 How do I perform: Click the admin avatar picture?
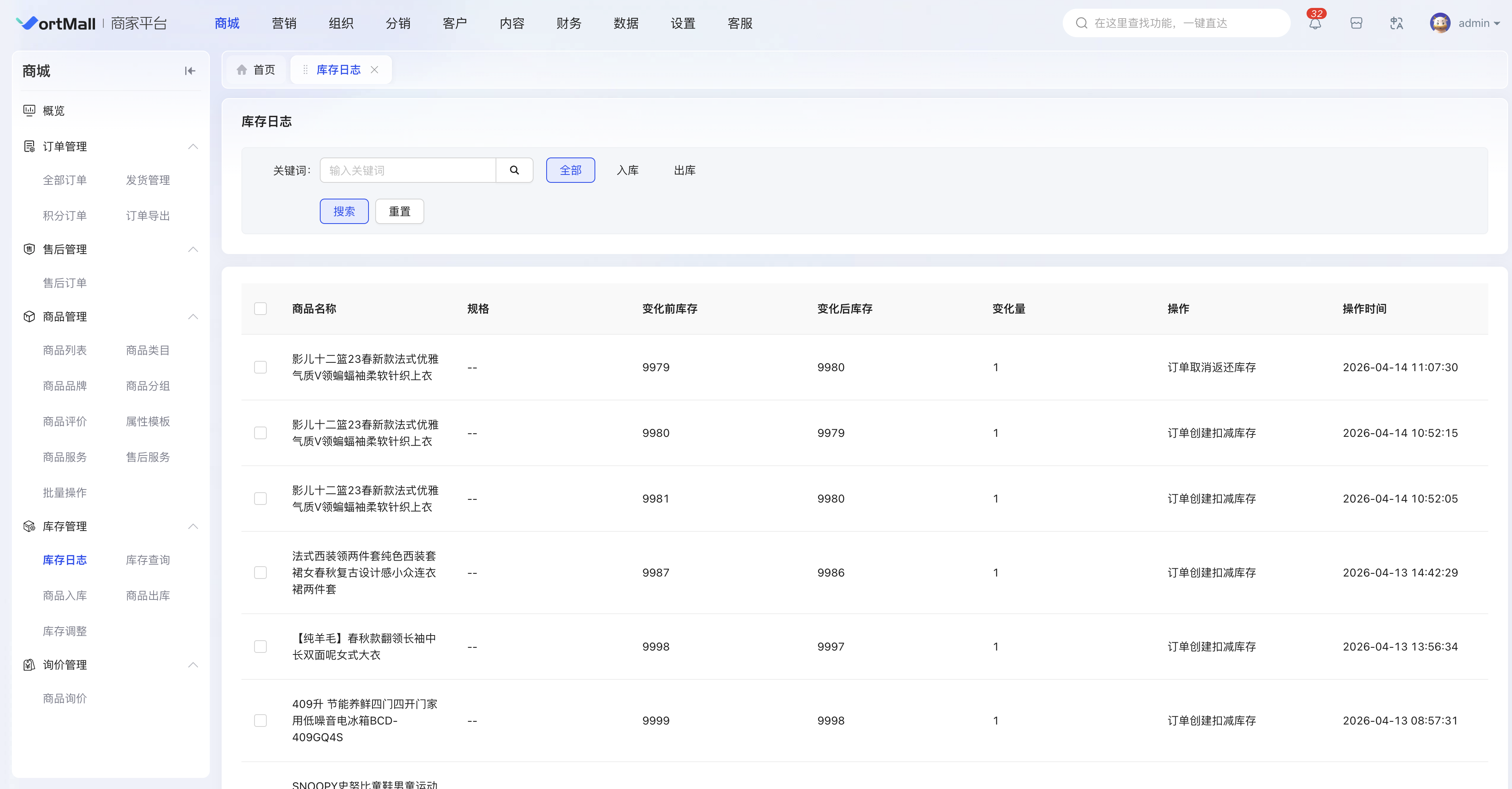1440,23
